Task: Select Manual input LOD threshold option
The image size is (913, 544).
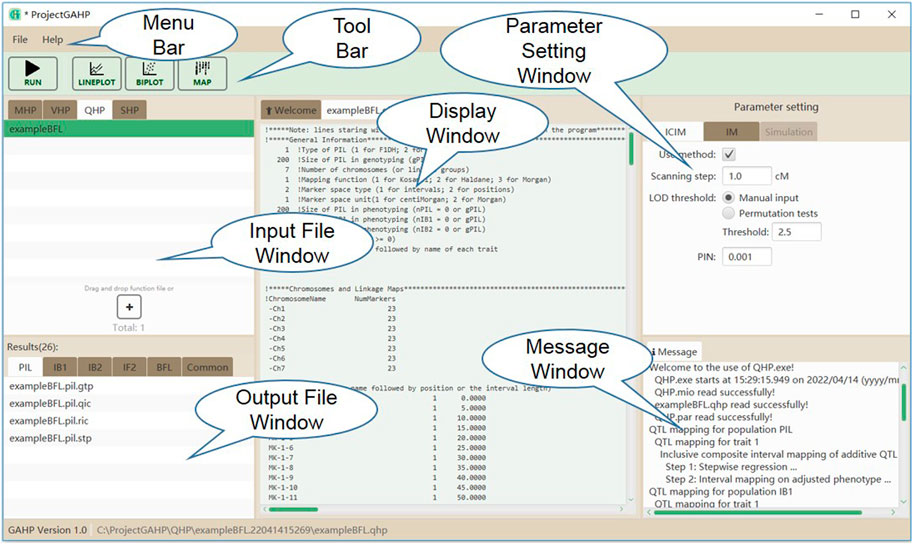Action: click(728, 197)
